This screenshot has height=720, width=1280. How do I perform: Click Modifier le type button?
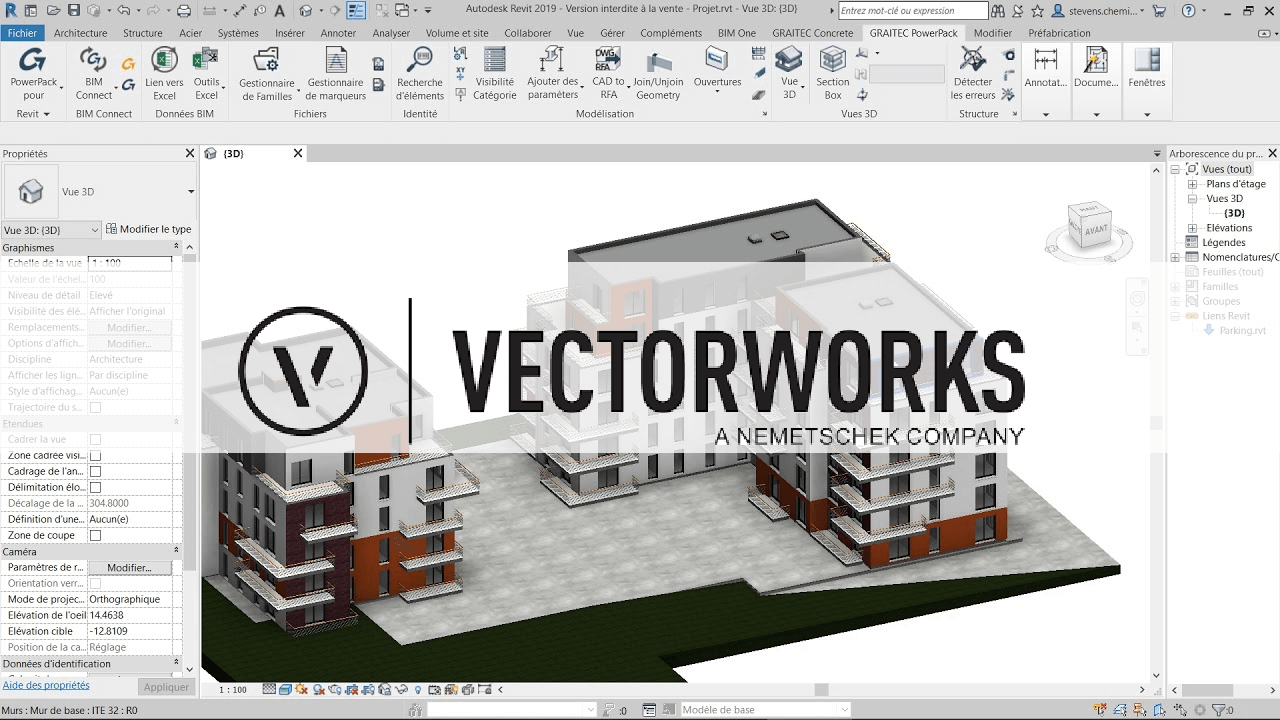pyautogui.click(x=149, y=230)
